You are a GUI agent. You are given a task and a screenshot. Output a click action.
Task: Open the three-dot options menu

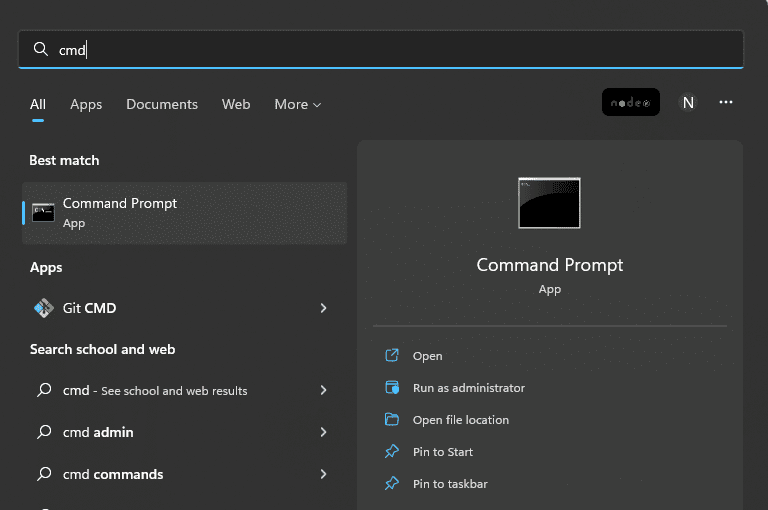click(725, 102)
